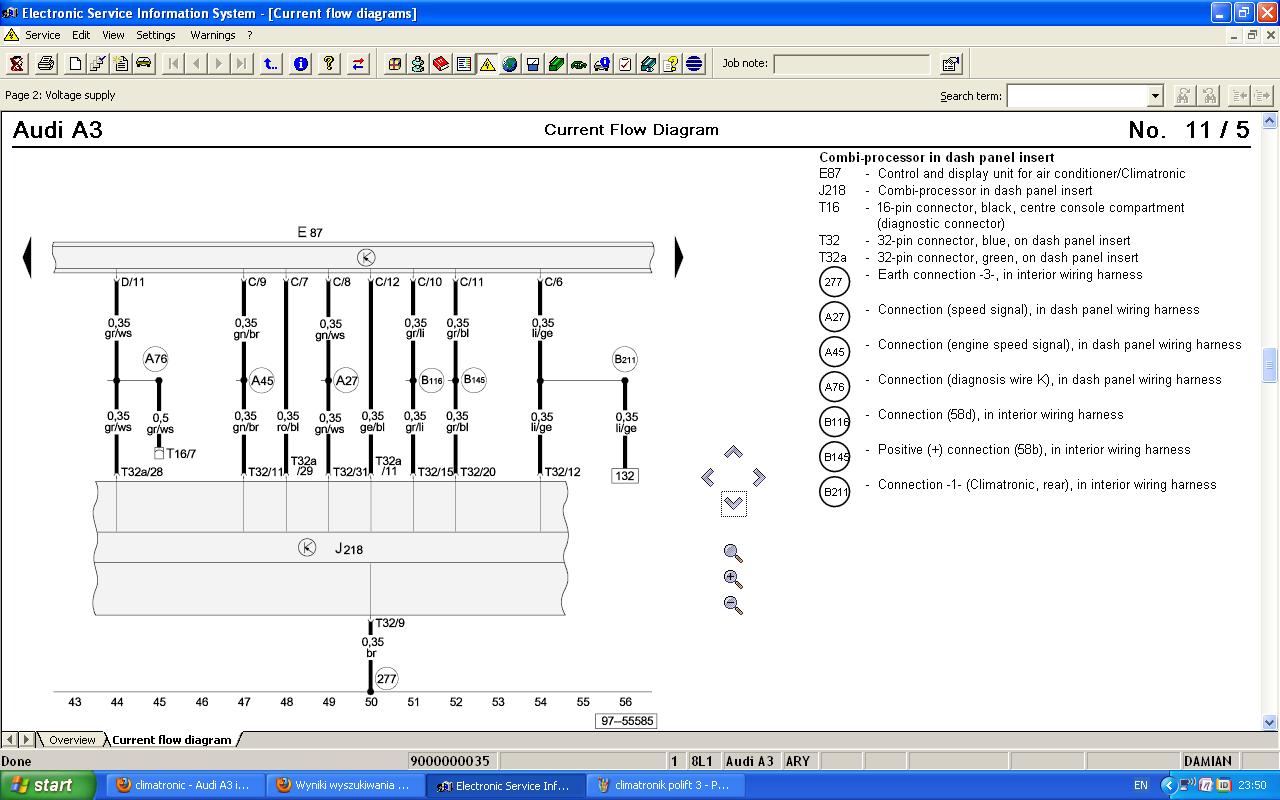Open the document with checkmark icon

(x=98, y=64)
